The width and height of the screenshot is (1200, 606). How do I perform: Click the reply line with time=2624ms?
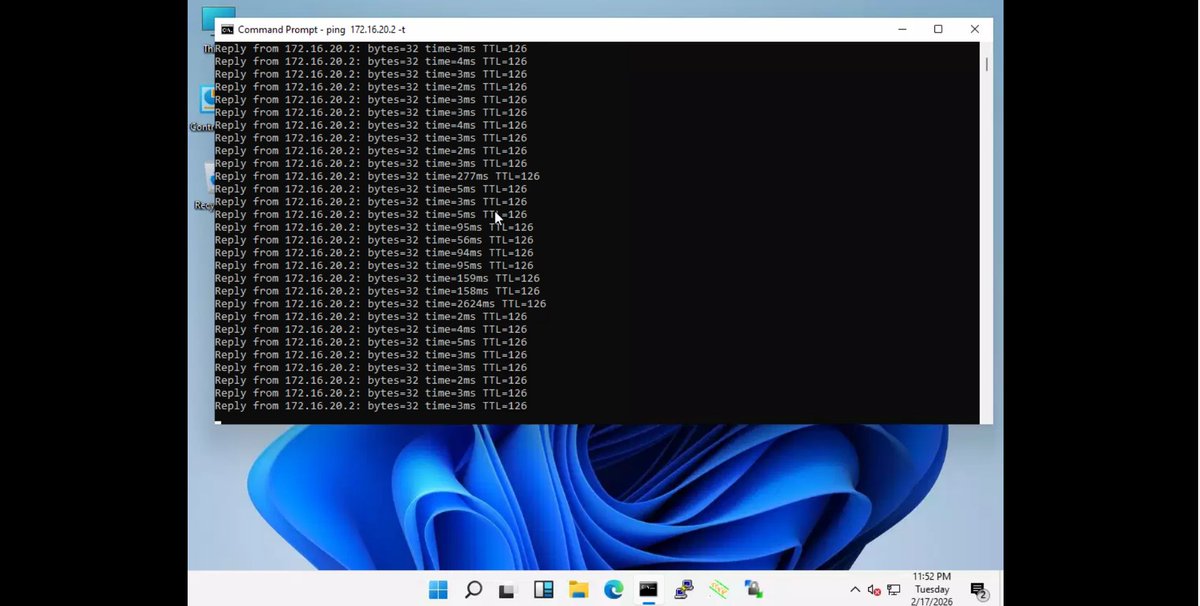click(380, 304)
